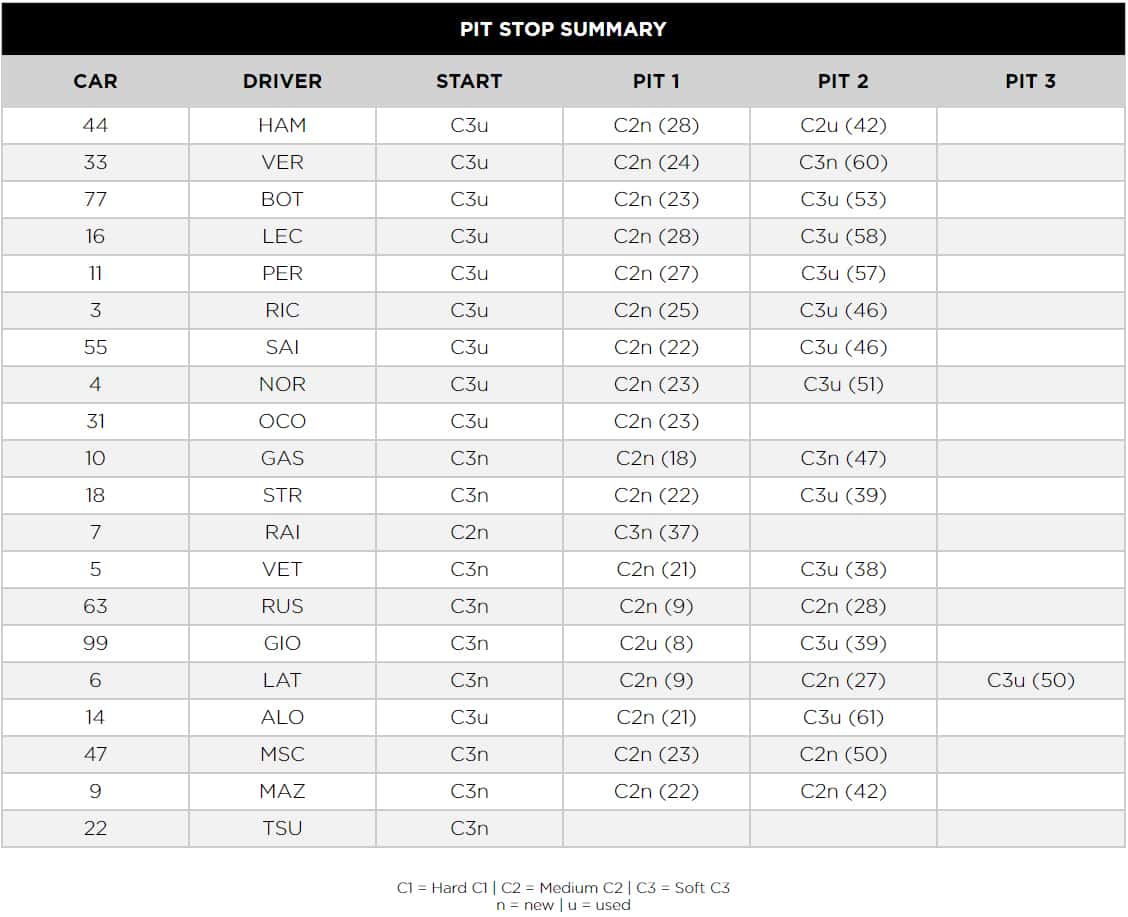Select GIO's C2u (8) pit 1 cell
The image size is (1128, 917).
(x=656, y=643)
